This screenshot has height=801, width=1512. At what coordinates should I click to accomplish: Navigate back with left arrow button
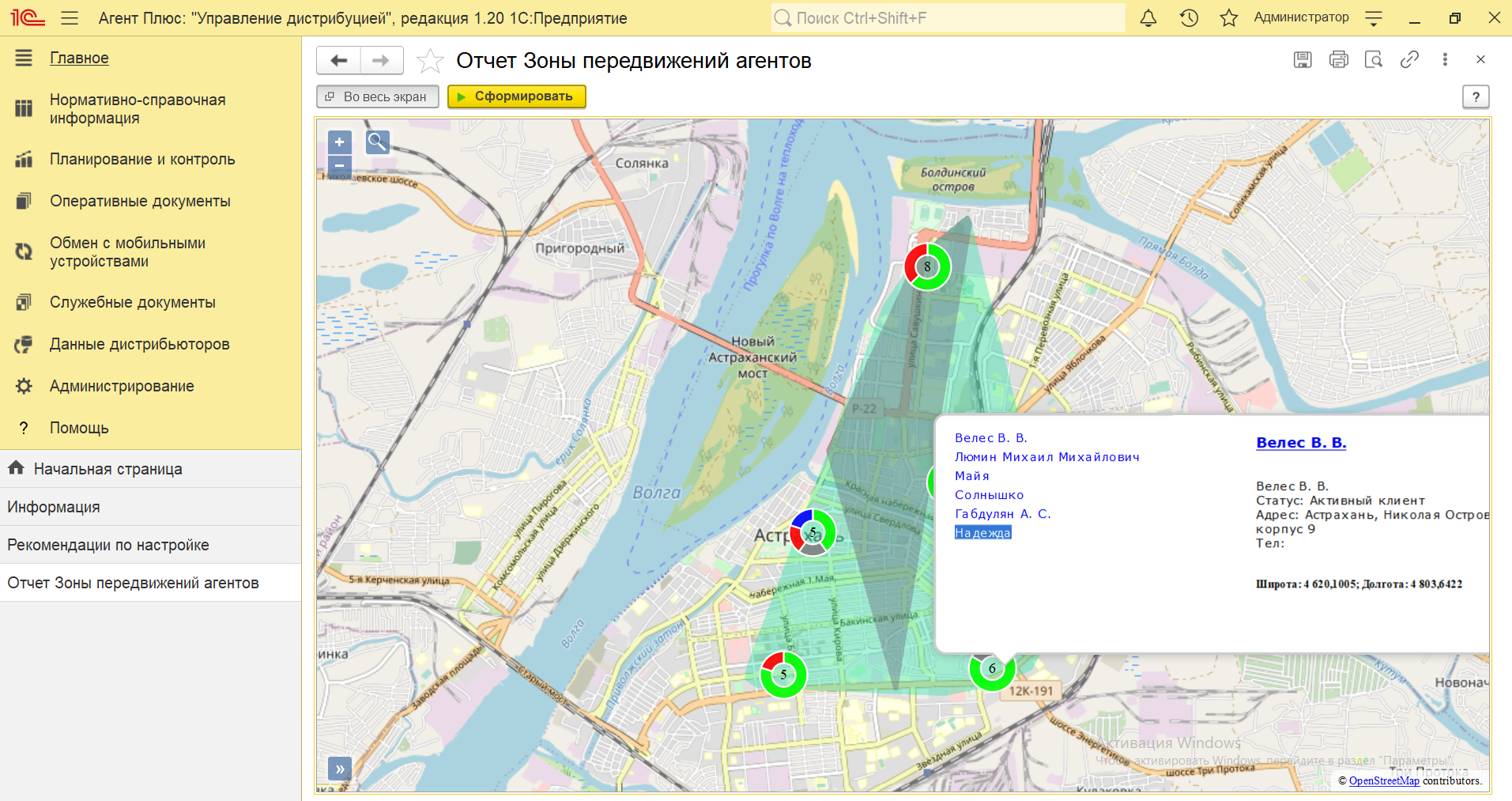(x=338, y=60)
